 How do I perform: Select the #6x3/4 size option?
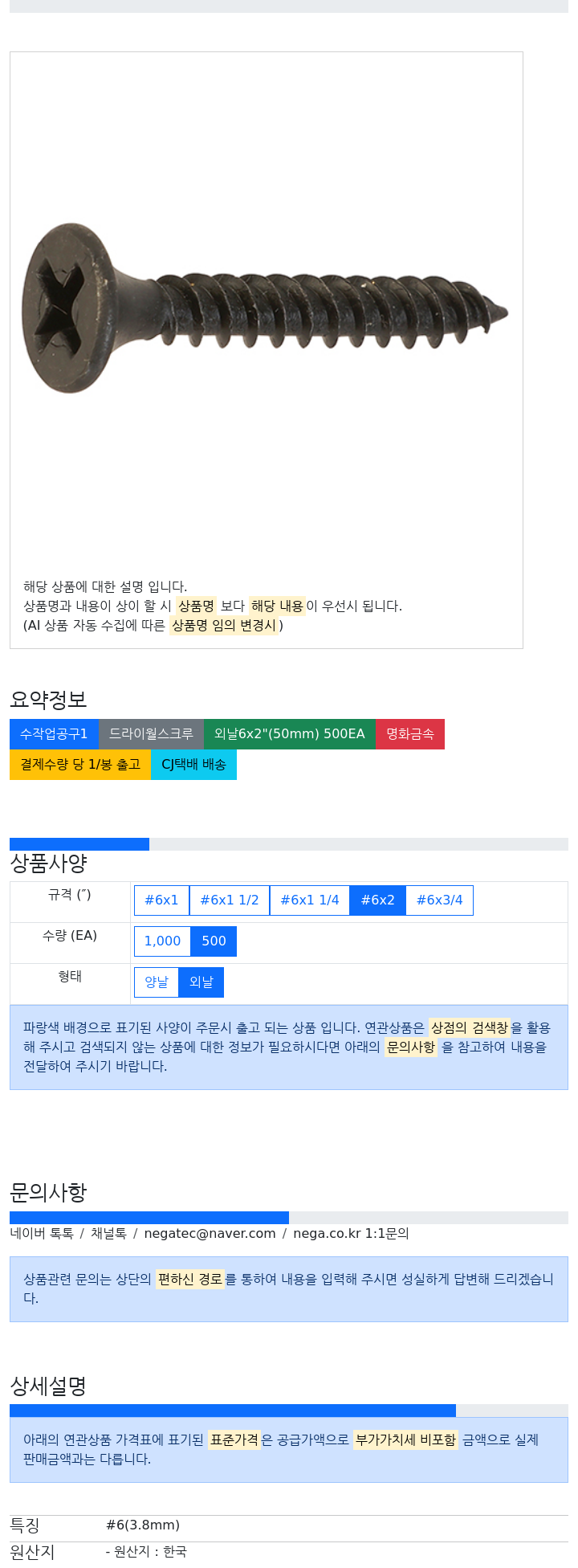coord(440,900)
